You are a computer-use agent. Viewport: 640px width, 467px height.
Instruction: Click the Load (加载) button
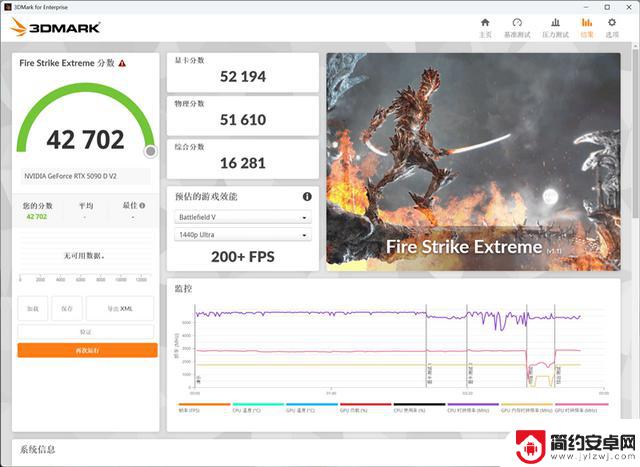coord(33,308)
